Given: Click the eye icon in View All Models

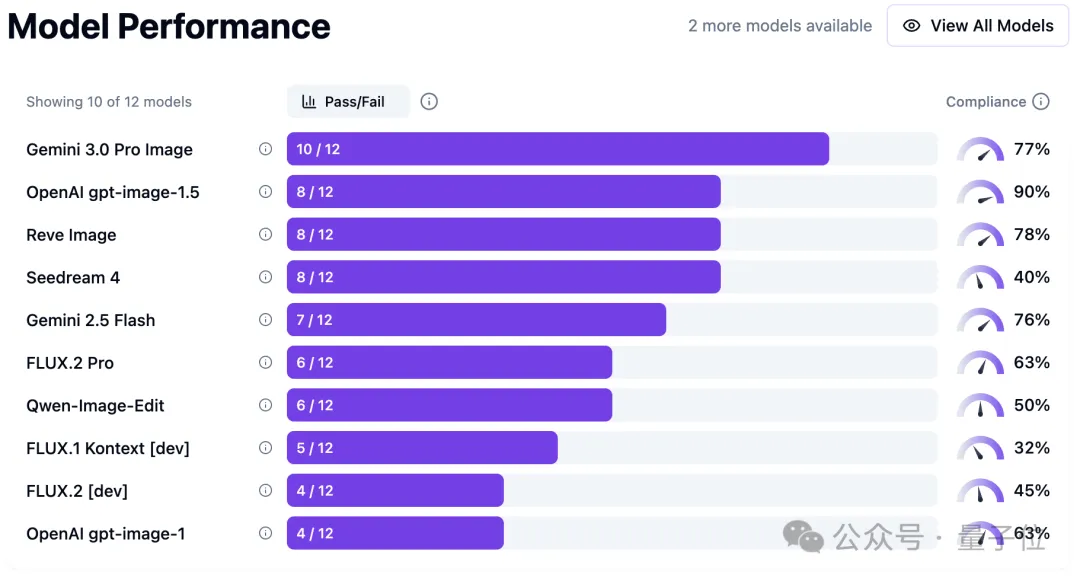Looking at the screenshot, I should tap(911, 26).
